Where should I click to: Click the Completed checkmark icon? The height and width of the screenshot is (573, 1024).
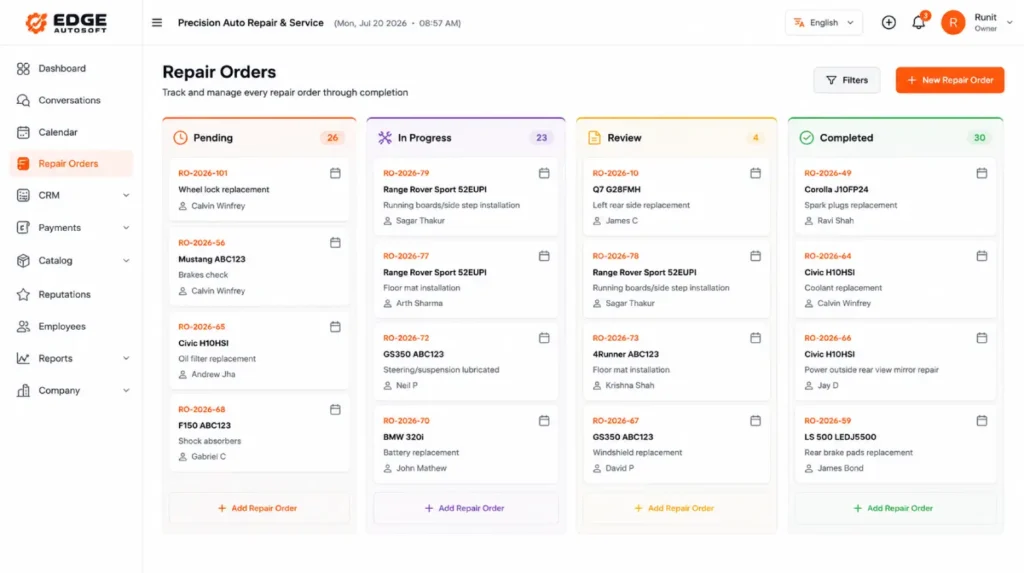point(807,138)
